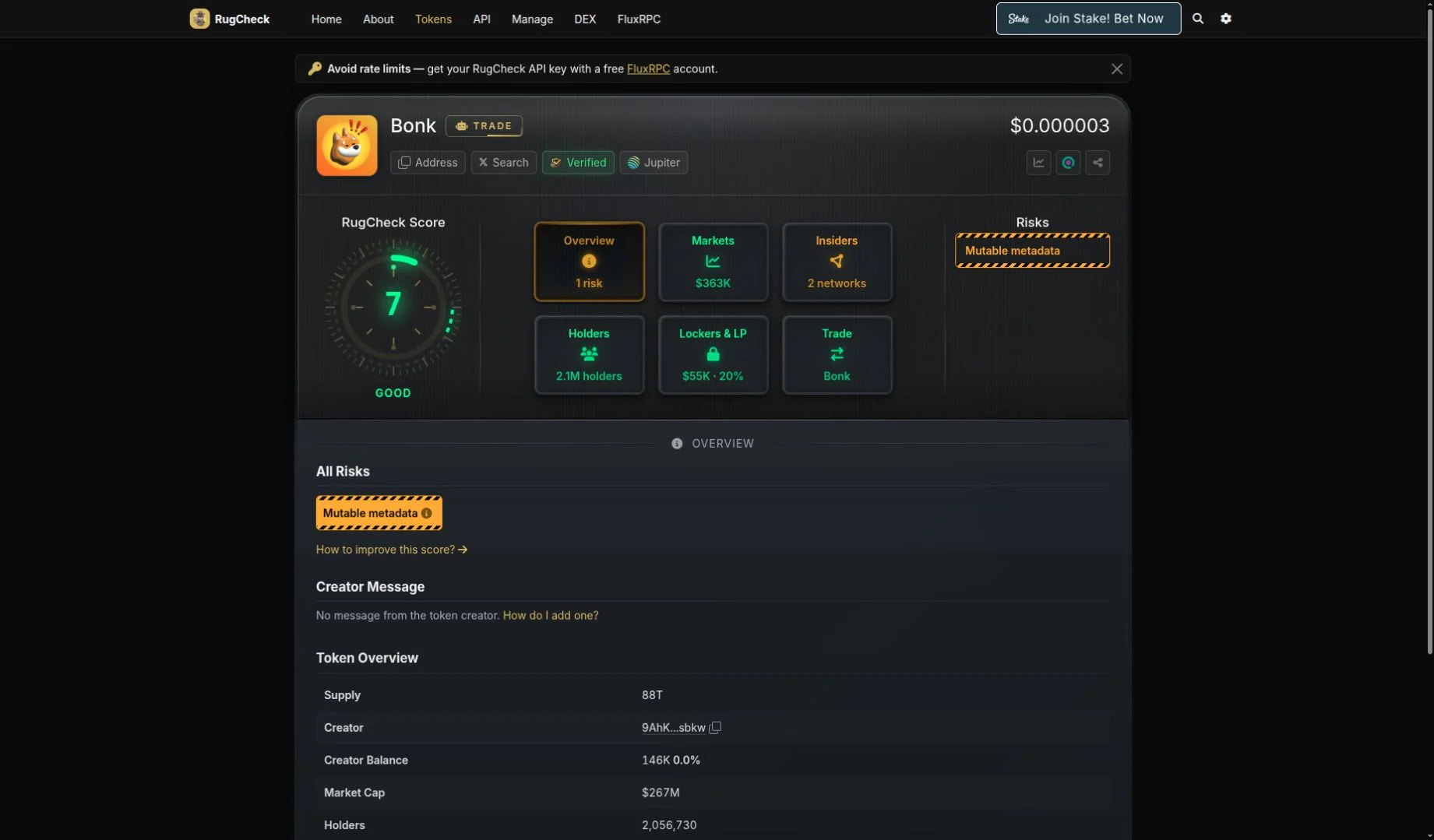Viewport: 1434px width, 840px height.
Task: Open the Lockers & LP card
Action: coord(713,355)
